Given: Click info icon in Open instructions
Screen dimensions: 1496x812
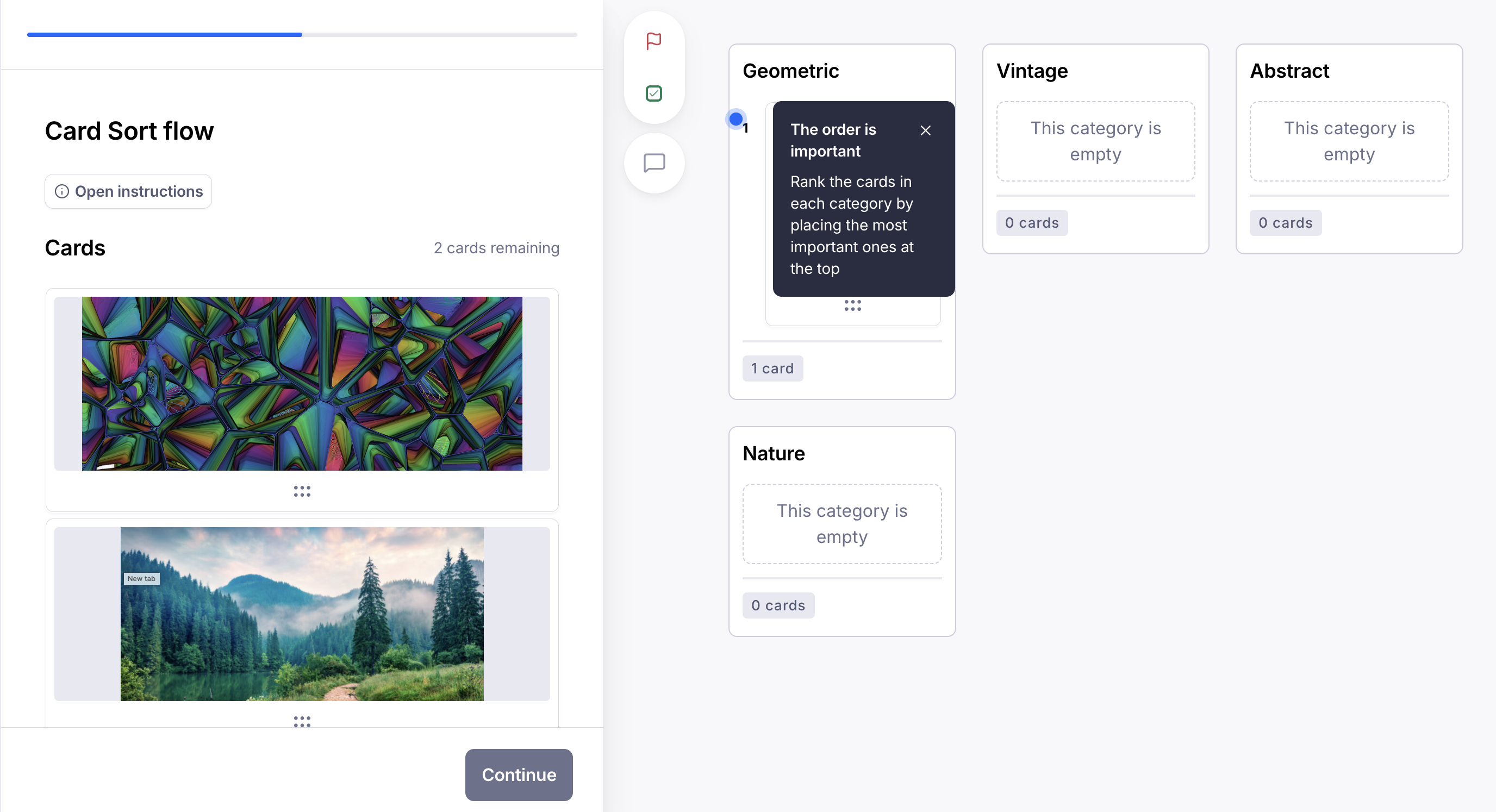Looking at the screenshot, I should tap(61, 191).
